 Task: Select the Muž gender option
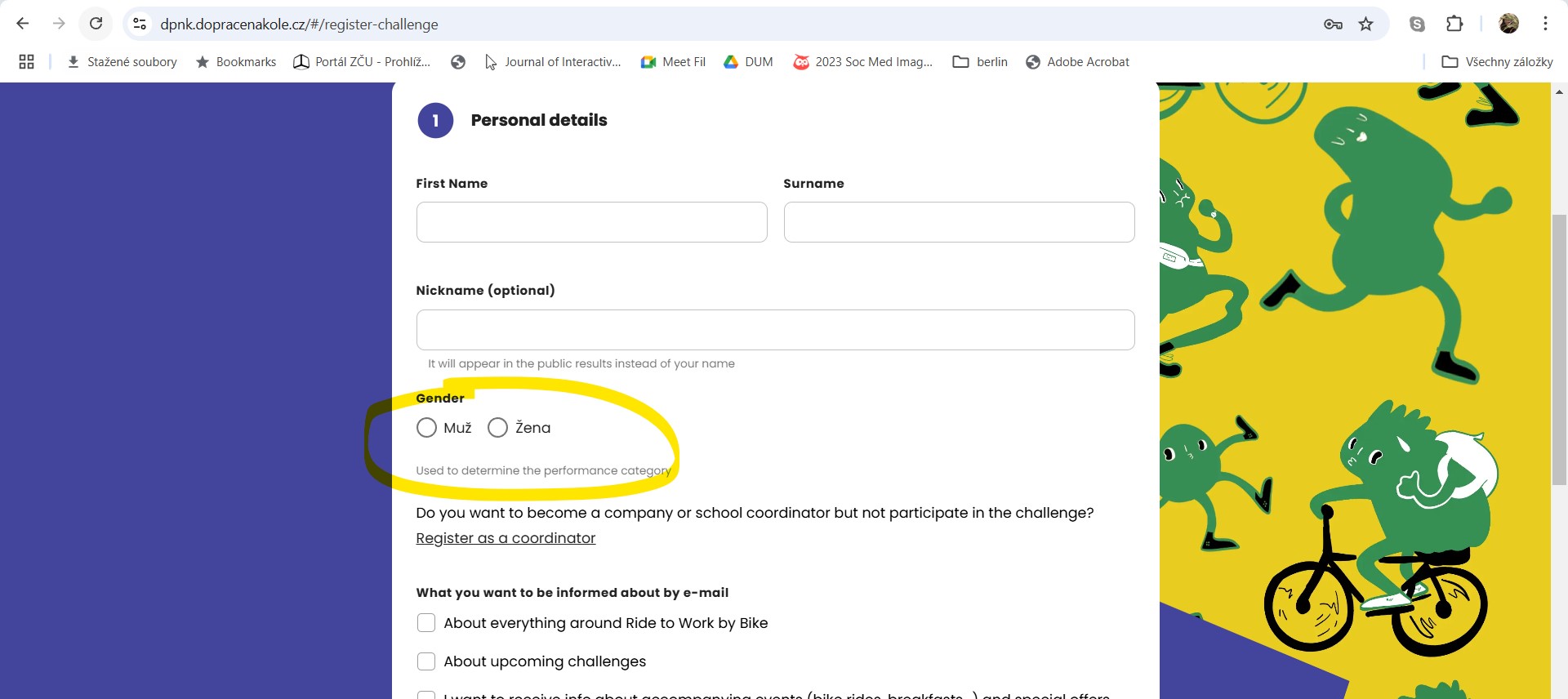click(x=426, y=428)
